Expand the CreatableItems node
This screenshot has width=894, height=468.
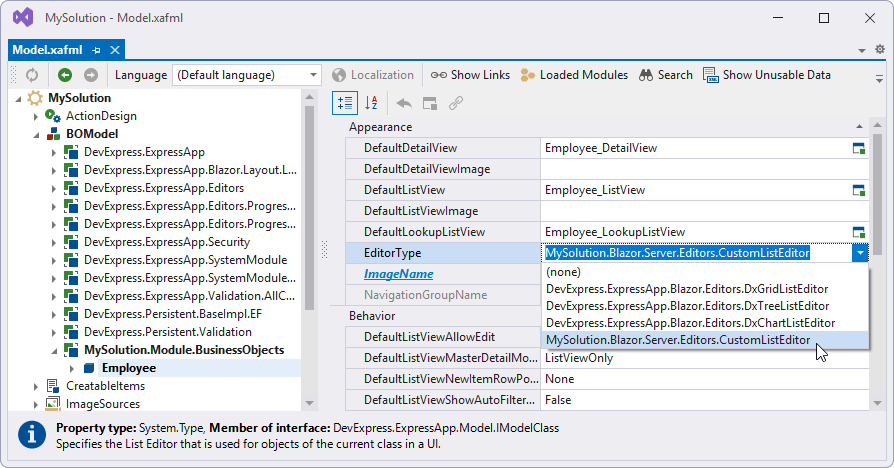click(36, 386)
